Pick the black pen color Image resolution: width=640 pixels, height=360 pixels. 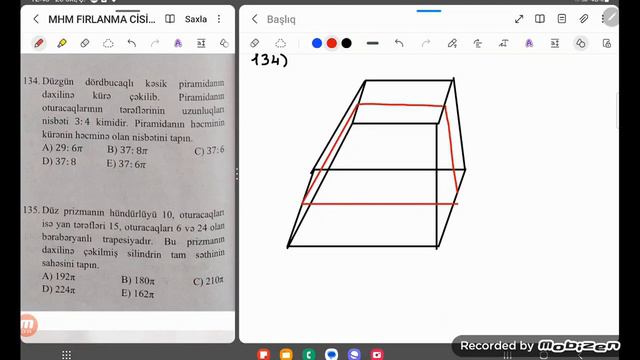(x=347, y=43)
